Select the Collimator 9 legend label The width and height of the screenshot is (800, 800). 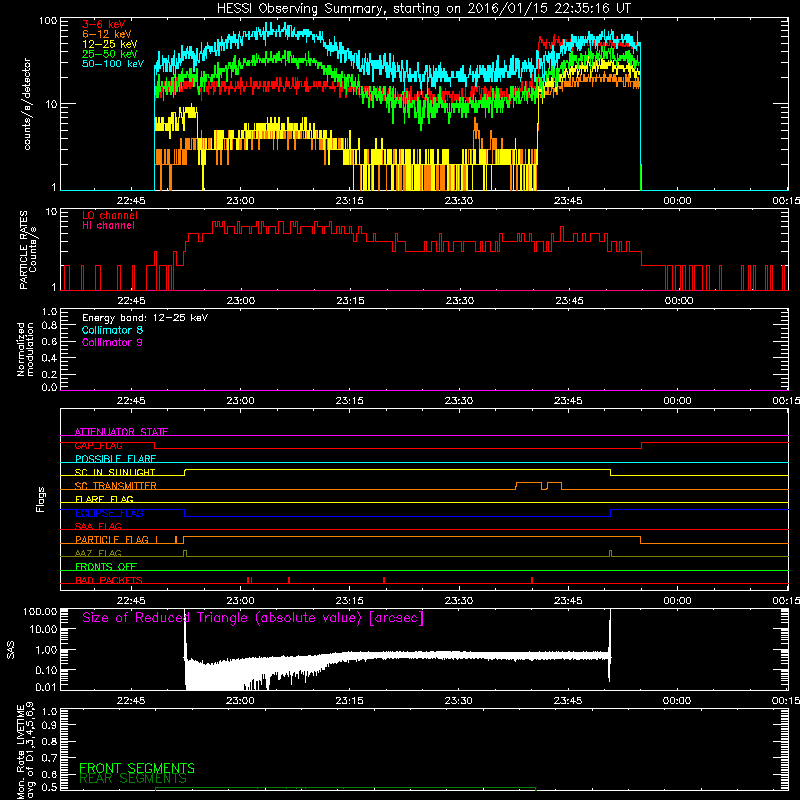(x=112, y=342)
